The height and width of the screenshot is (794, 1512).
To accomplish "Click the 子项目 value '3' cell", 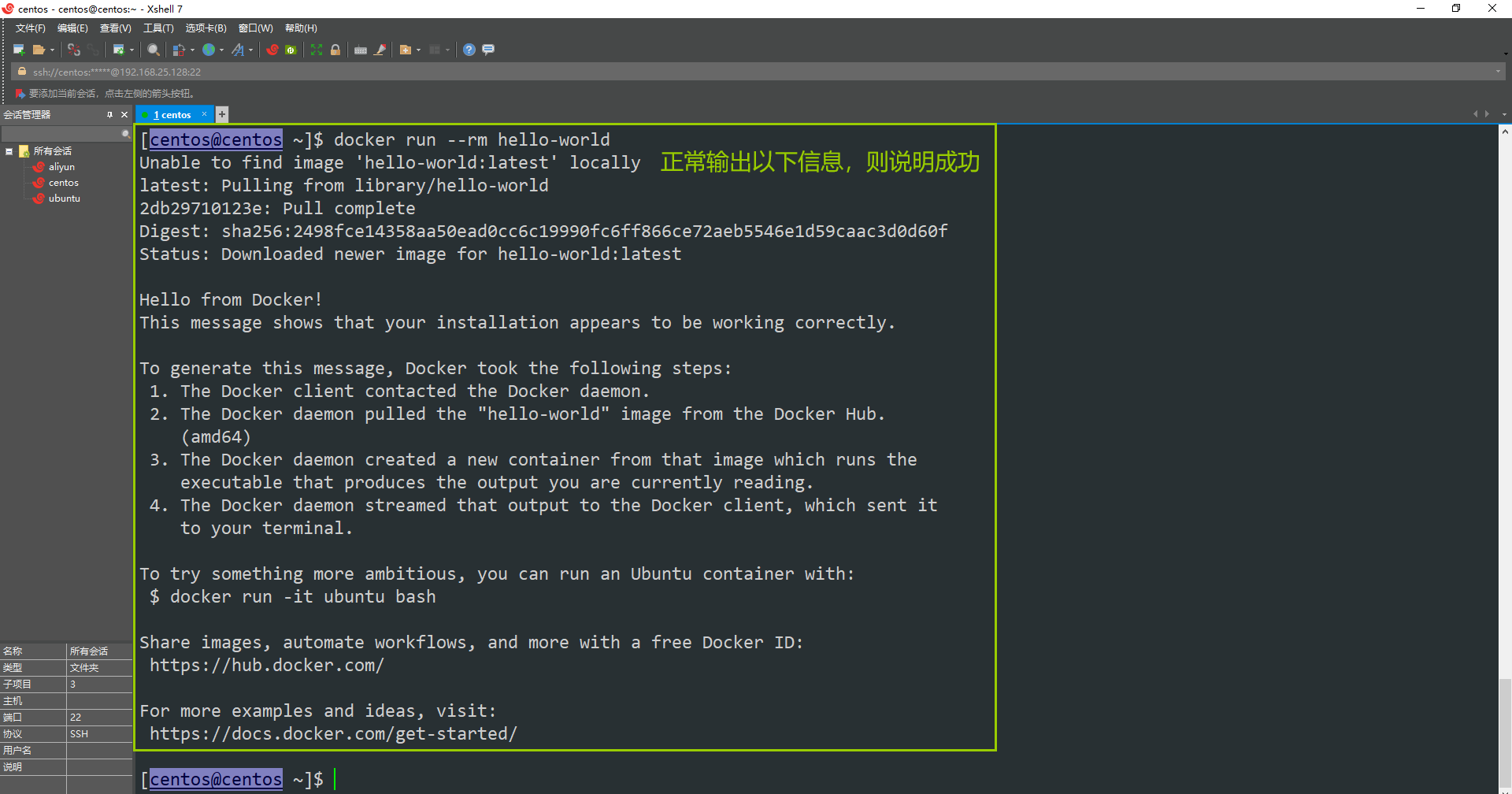I will tap(99, 685).
